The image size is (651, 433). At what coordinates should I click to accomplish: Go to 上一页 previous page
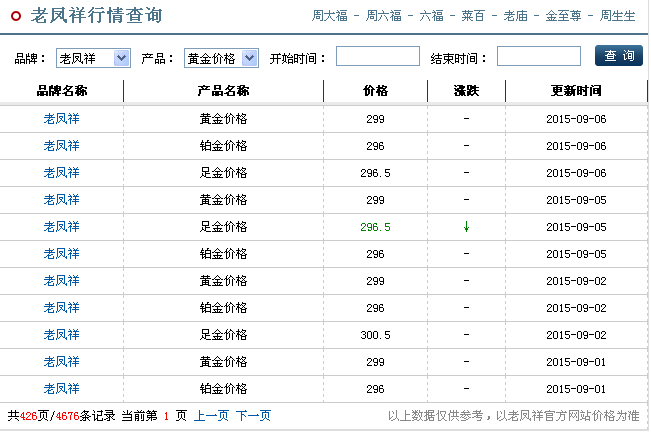[211, 416]
